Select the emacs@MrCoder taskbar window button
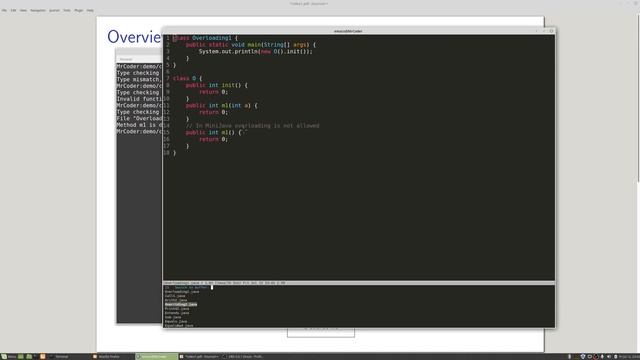Screen dimensions: 640x360 [x=157, y=356]
